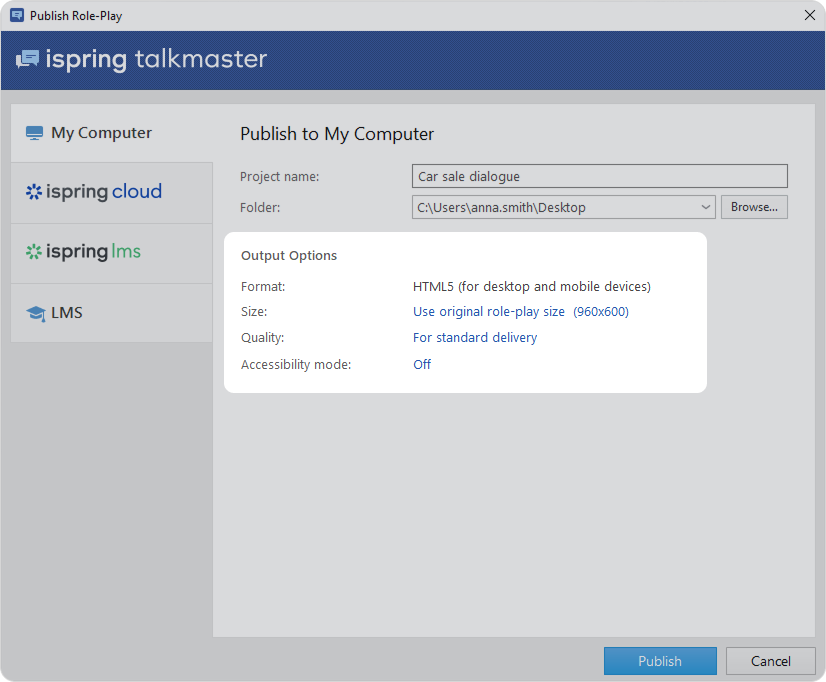Go to the LMS tab label
Viewport: 826px width, 682px height.
67,313
